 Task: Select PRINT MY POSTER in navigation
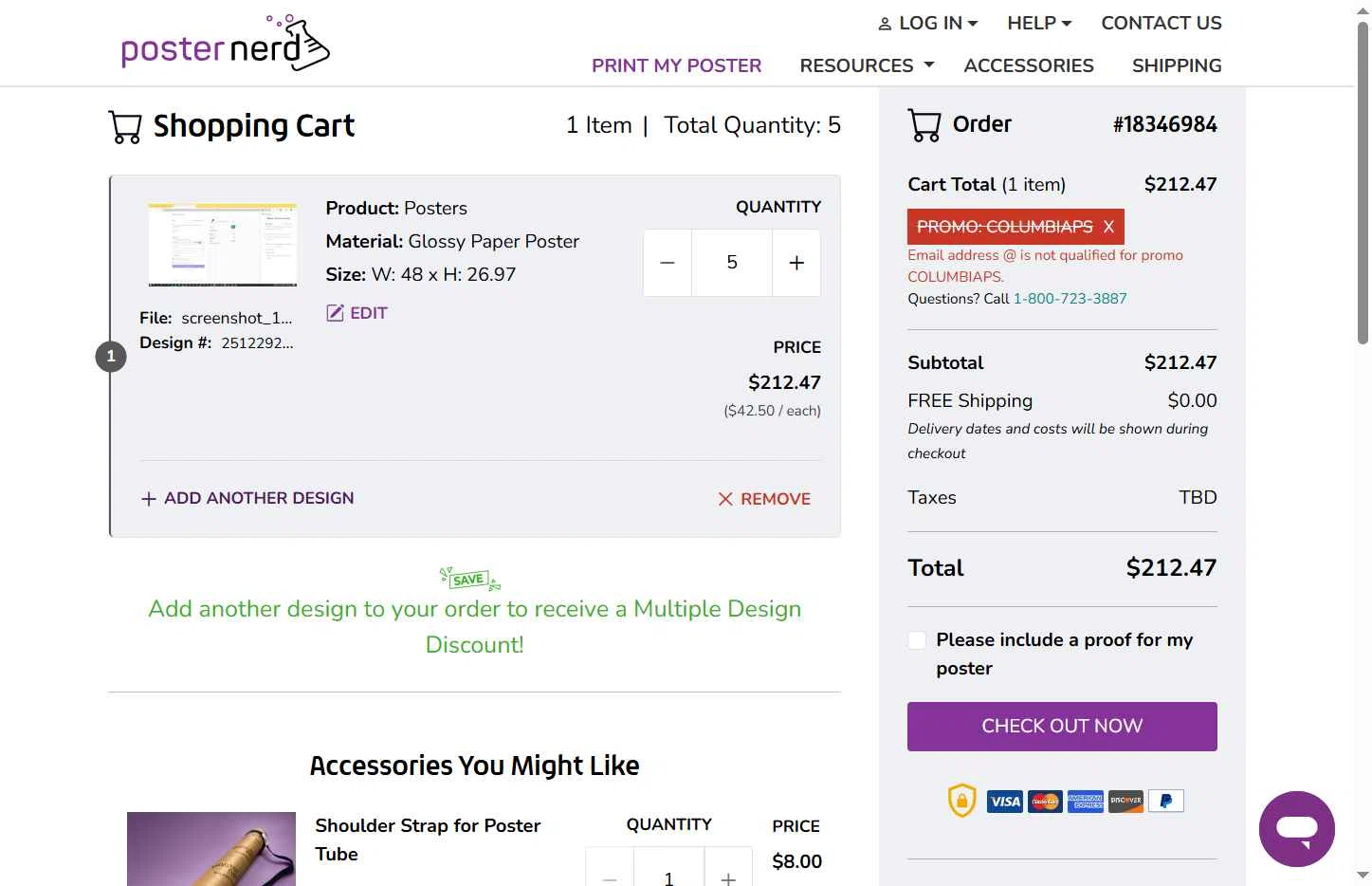click(x=676, y=65)
